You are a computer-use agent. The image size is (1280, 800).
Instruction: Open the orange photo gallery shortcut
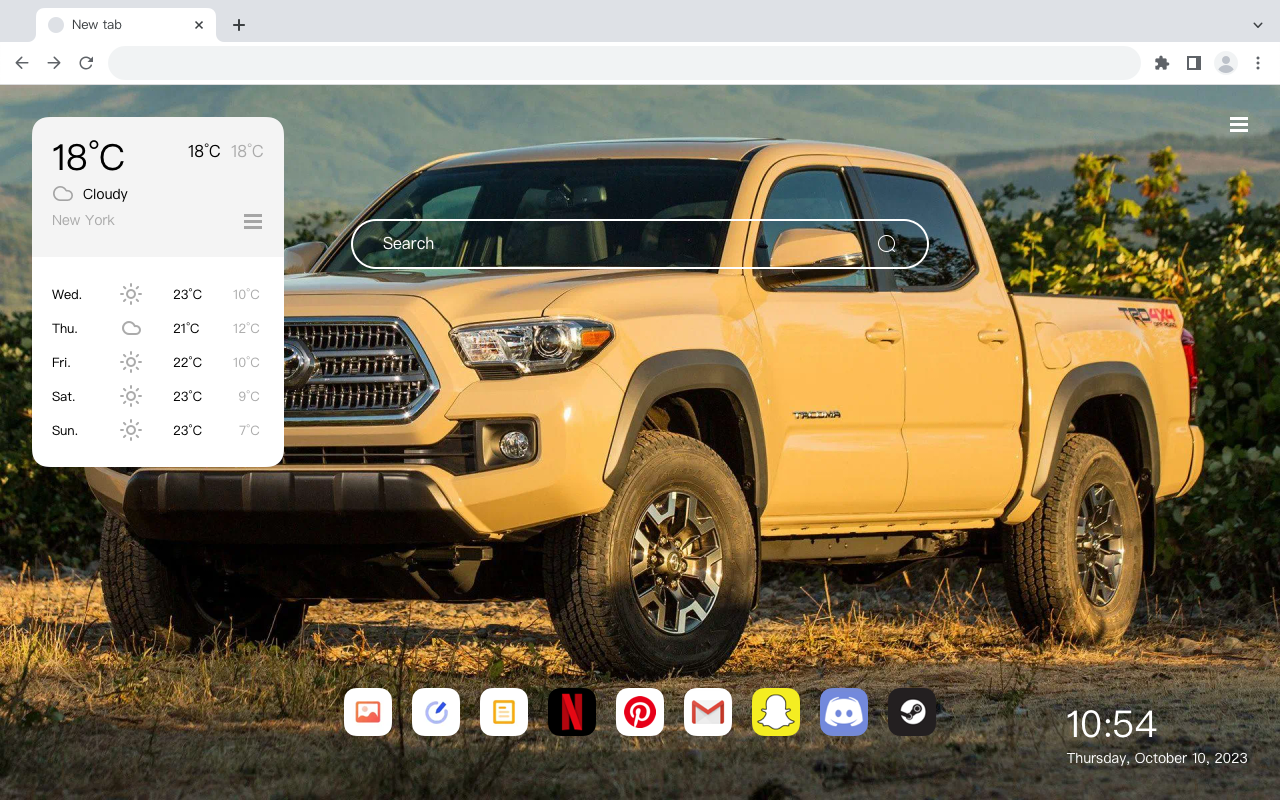tap(368, 712)
